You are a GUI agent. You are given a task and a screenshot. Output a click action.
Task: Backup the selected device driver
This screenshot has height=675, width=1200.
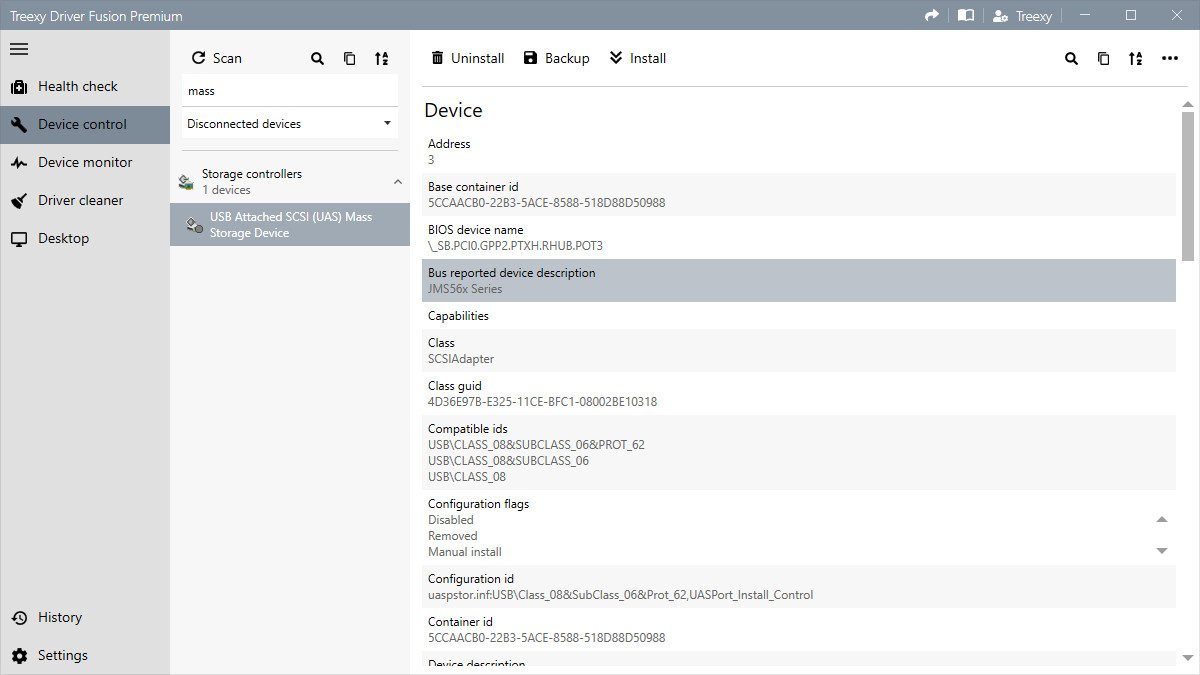tap(556, 57)
